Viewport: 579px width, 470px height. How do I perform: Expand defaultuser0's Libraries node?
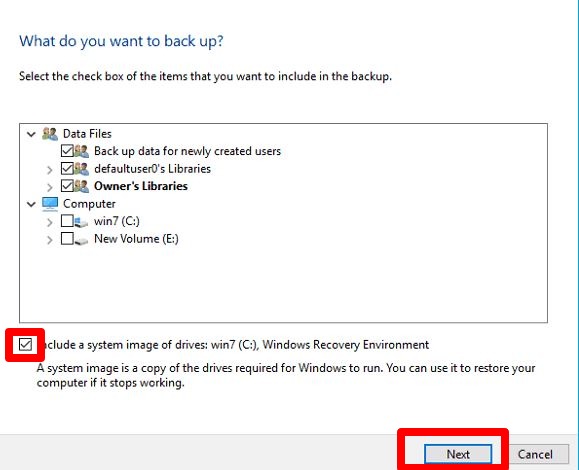[x=49, y=170]
